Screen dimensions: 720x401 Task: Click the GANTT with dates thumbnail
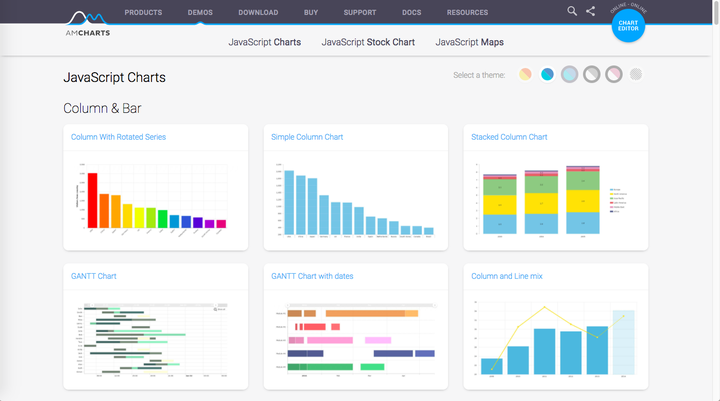[354, 339]
